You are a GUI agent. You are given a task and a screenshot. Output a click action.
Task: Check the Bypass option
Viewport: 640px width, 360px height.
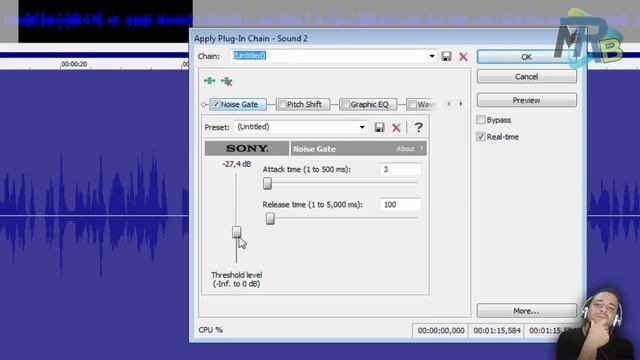pyautogui.click(x=481, y=120)
